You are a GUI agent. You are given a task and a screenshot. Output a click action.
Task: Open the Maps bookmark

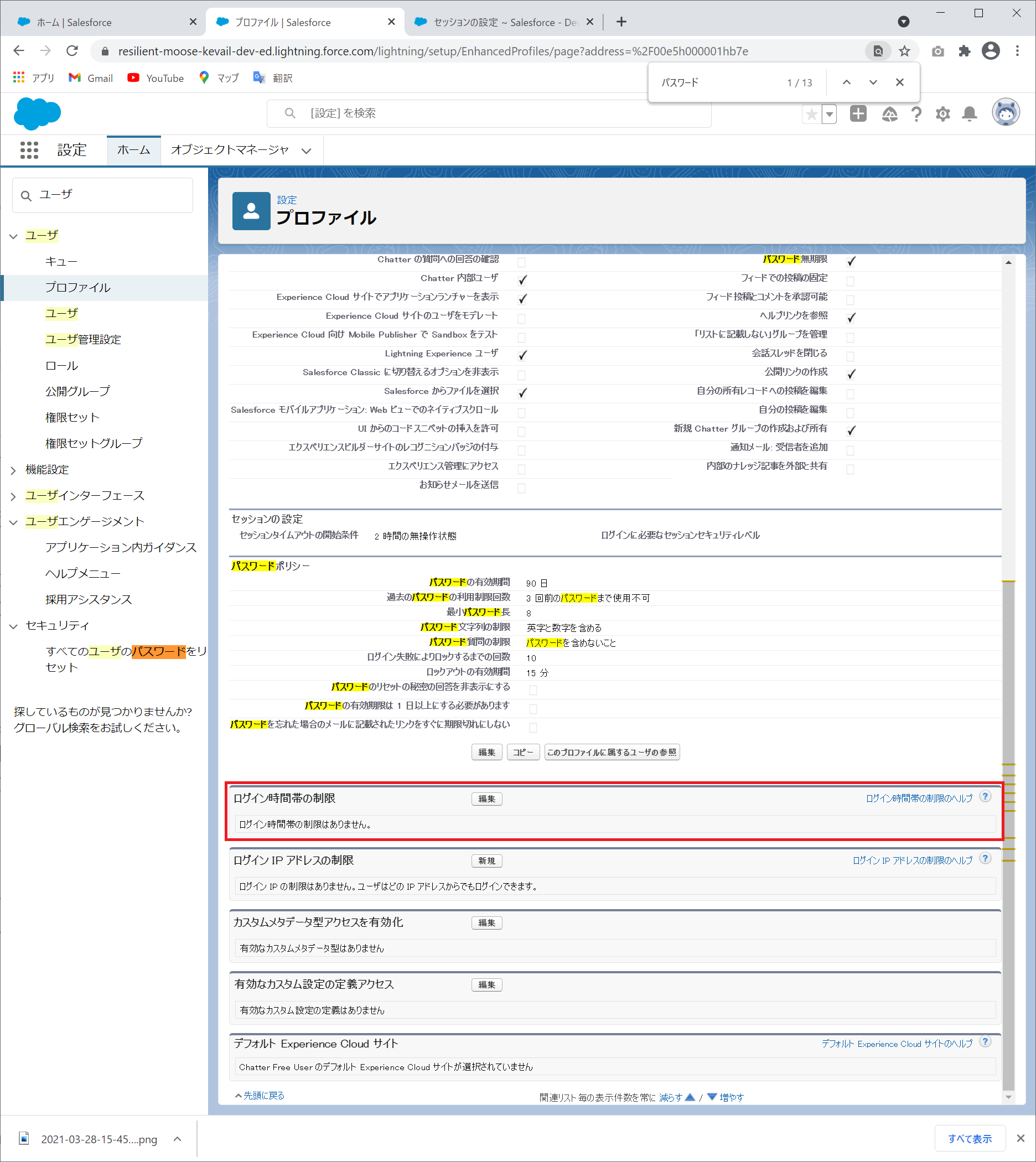(219, 78)
